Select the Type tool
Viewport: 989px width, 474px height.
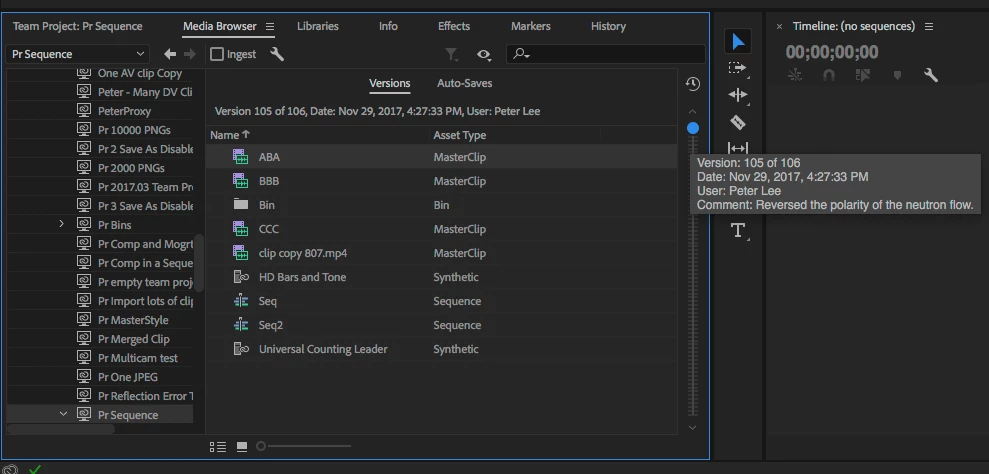click(738, 230)
